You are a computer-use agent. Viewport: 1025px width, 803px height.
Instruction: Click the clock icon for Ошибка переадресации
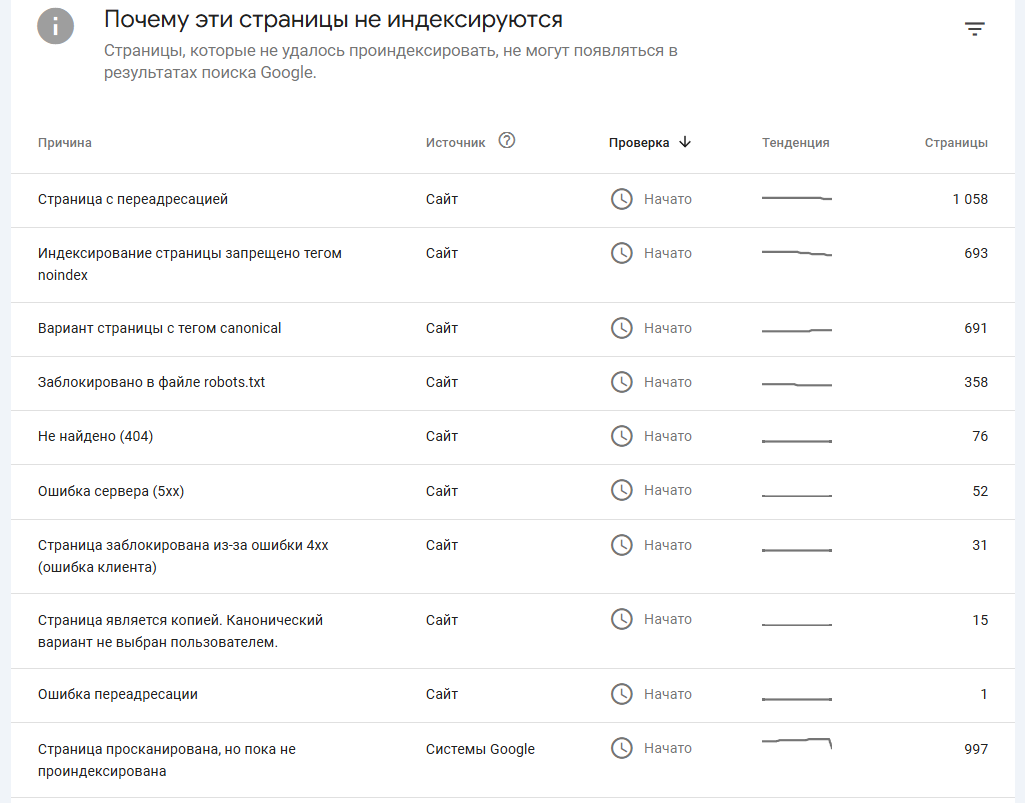[x=622, y=694]
